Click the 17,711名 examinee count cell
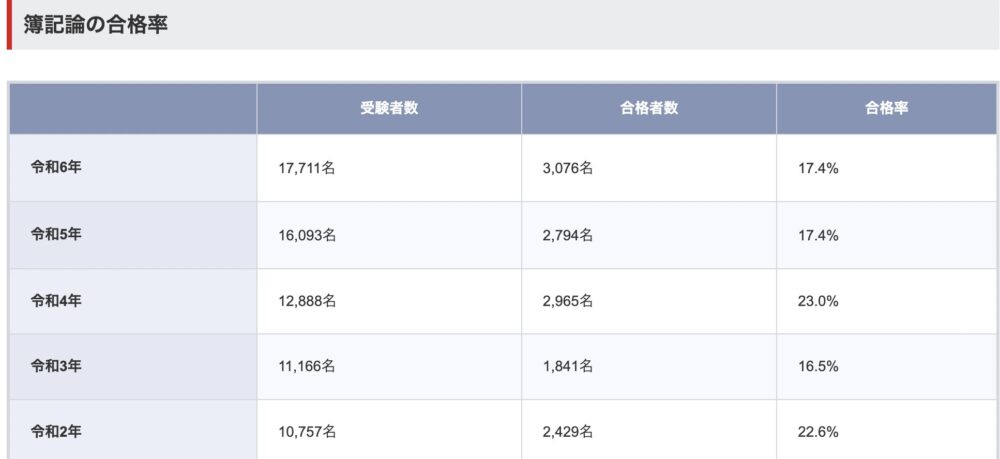 (x=389, y=168)
